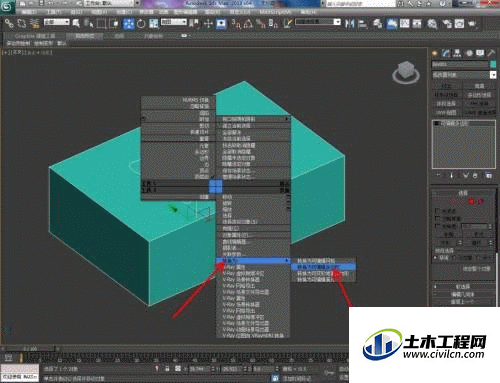Screen dimensions: 500x383
Task: Select the red Polygon sub-object level icon
Action: tap(471, 201)
